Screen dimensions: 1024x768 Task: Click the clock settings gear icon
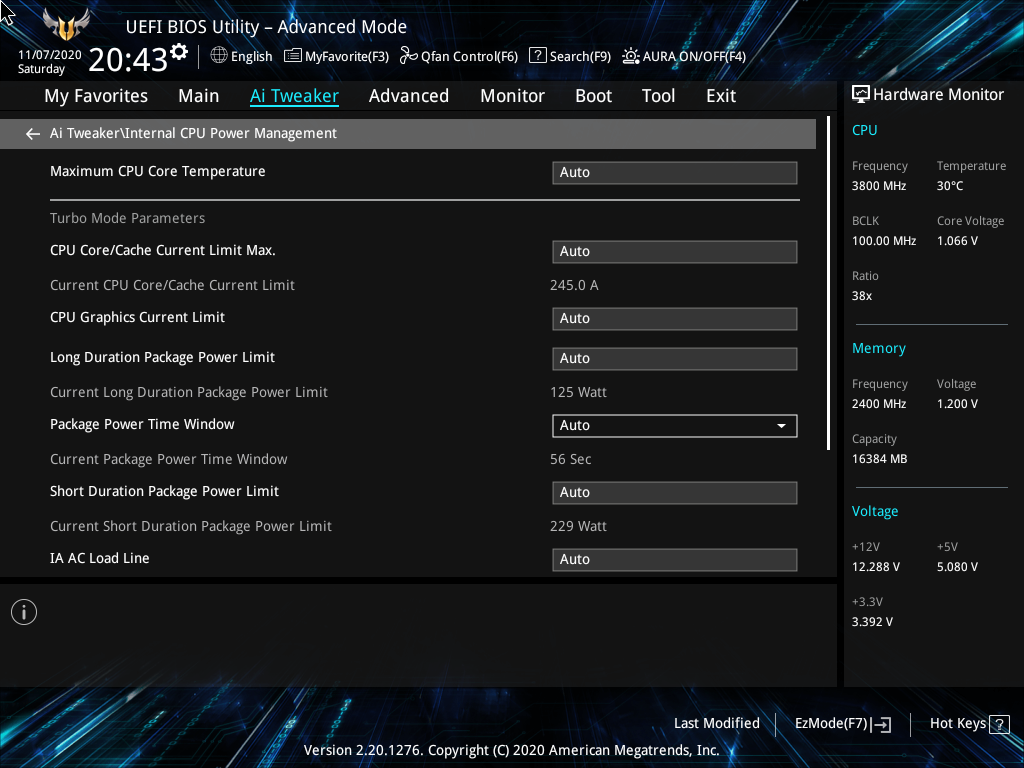[179, 52]
